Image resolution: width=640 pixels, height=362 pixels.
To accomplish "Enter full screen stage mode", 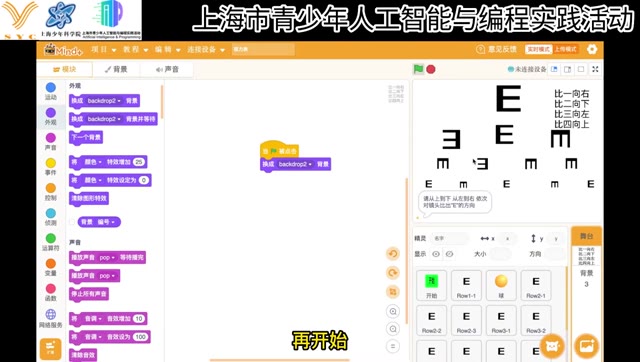I will (595, 69).
